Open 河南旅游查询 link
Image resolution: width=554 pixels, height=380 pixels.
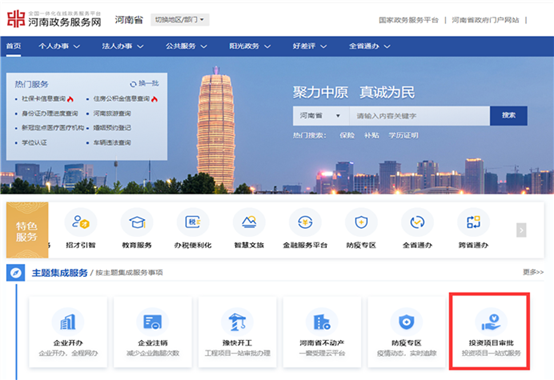112,113
